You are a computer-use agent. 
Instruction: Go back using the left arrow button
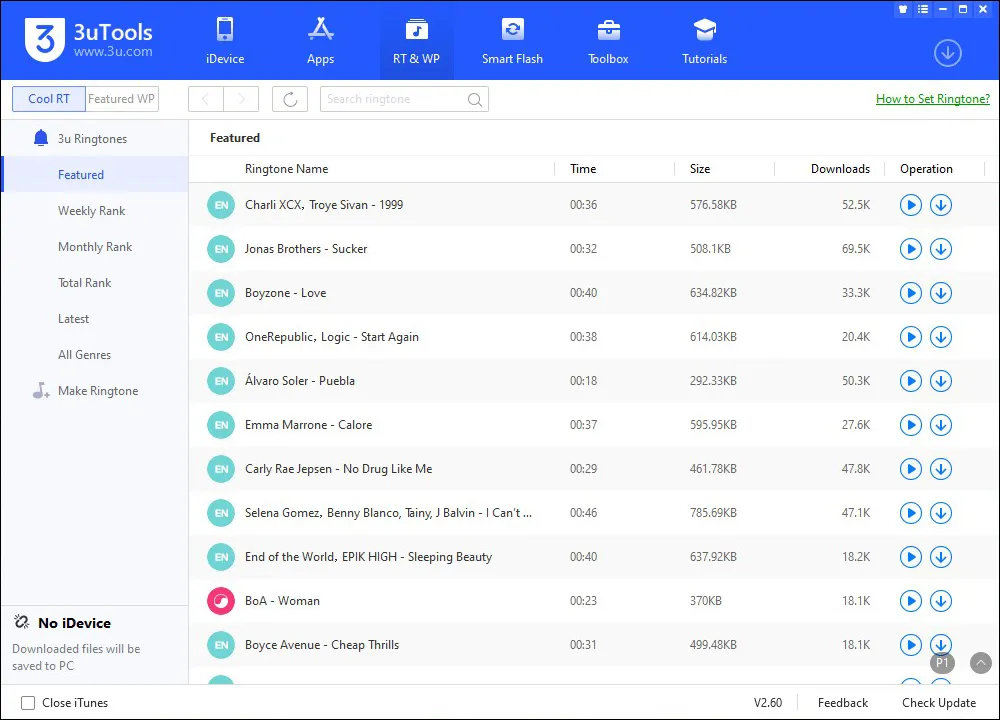click(x=206, y=99)
